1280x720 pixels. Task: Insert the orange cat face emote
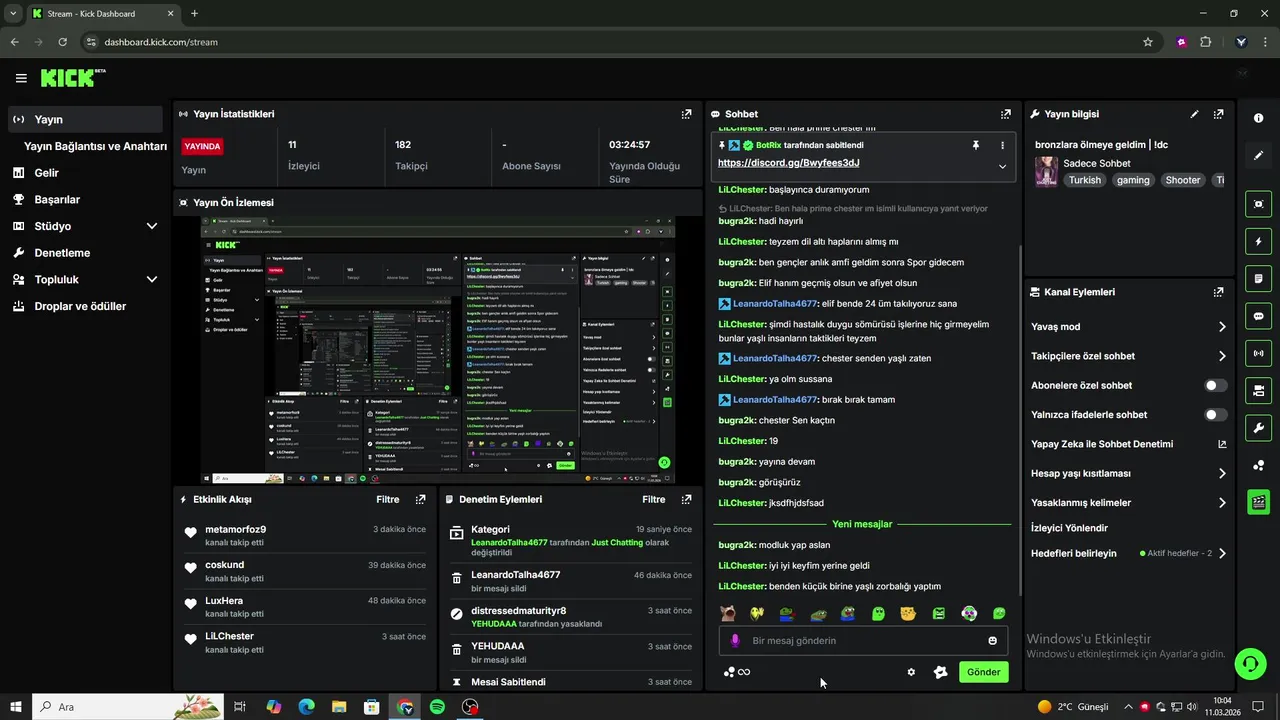[x=908, y=614]
